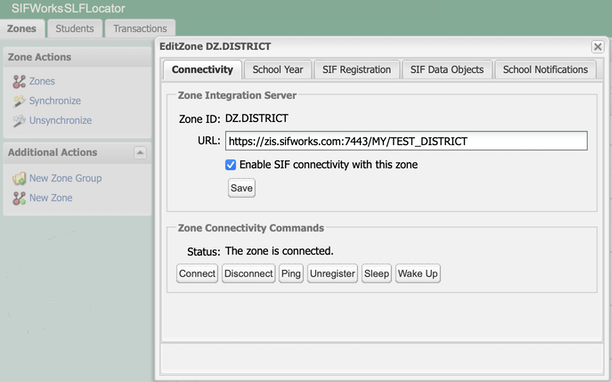Open the SIF Registration tab

357,69
